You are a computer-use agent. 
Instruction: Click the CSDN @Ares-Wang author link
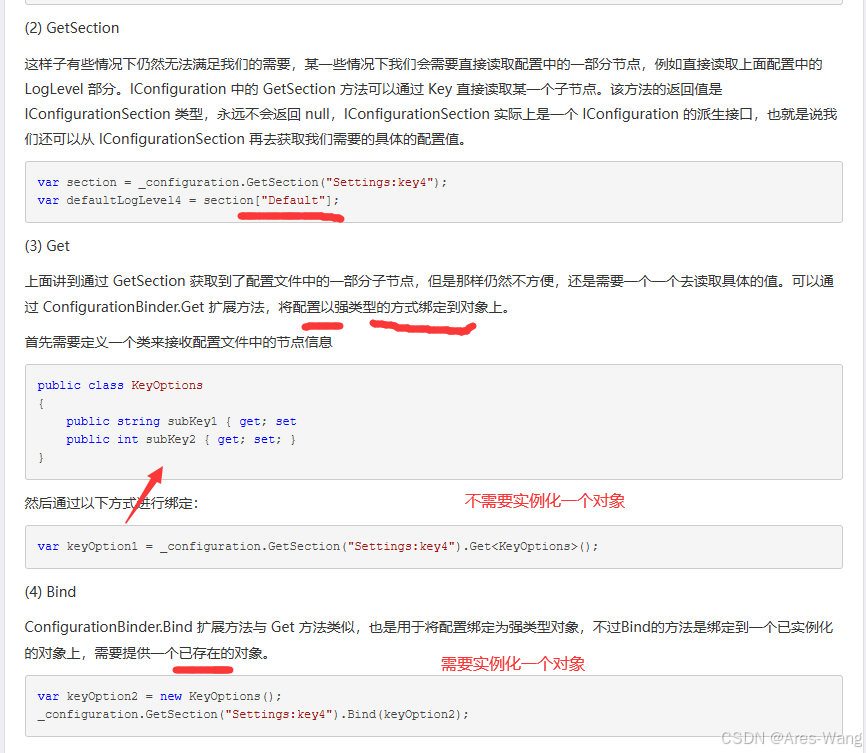point(793,736)
